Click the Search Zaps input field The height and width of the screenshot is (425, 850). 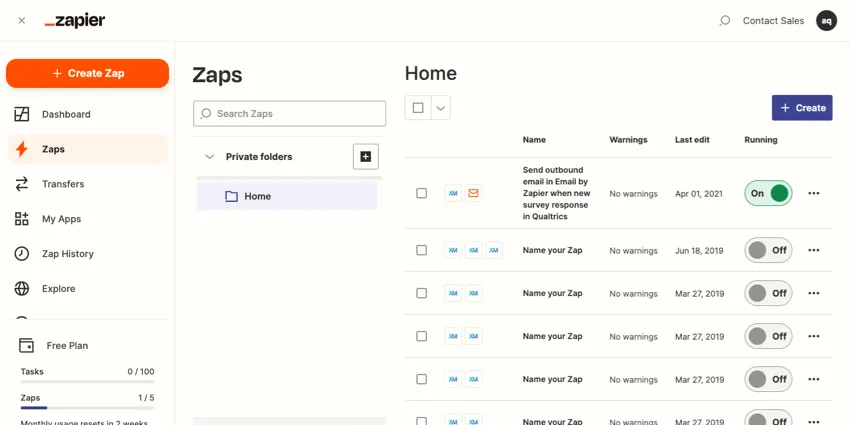coord(290,114)
